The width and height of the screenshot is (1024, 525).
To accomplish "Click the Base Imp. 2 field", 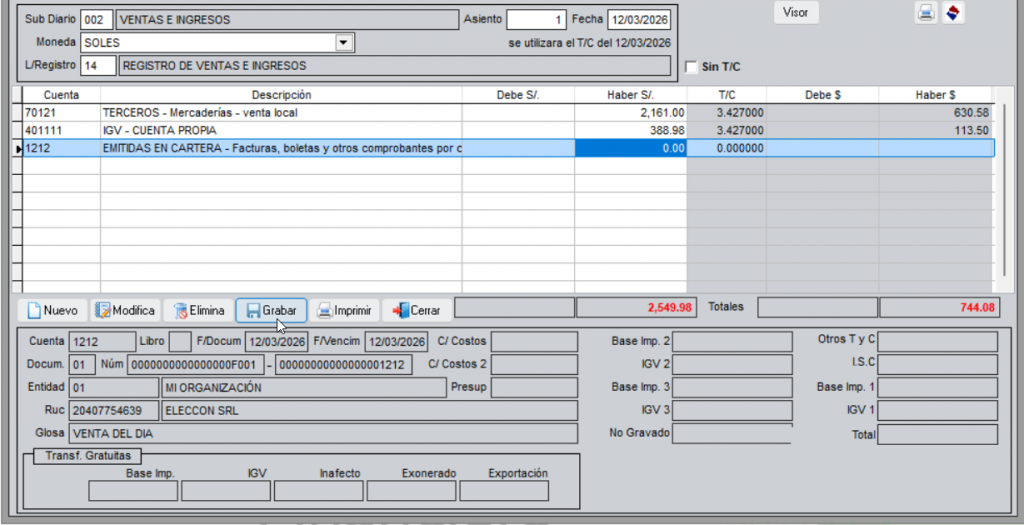I will point(732,342).
